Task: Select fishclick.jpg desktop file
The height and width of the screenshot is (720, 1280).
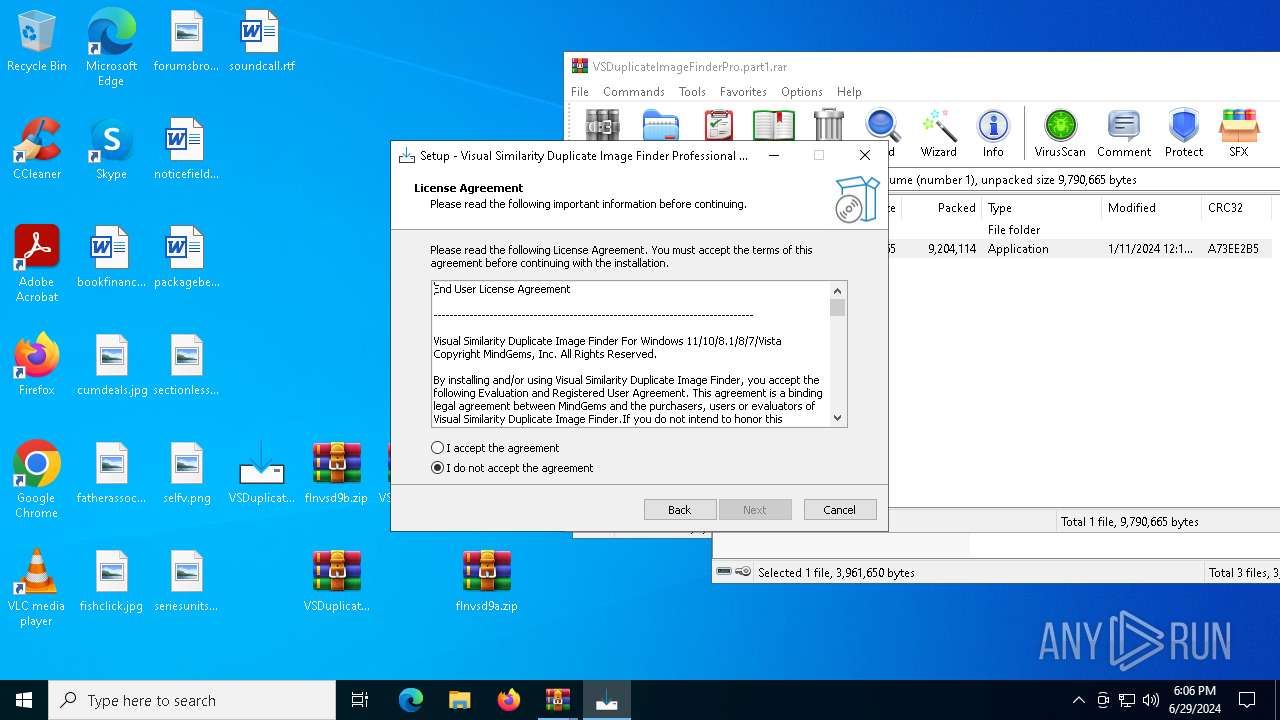Action: coord(111,582)
